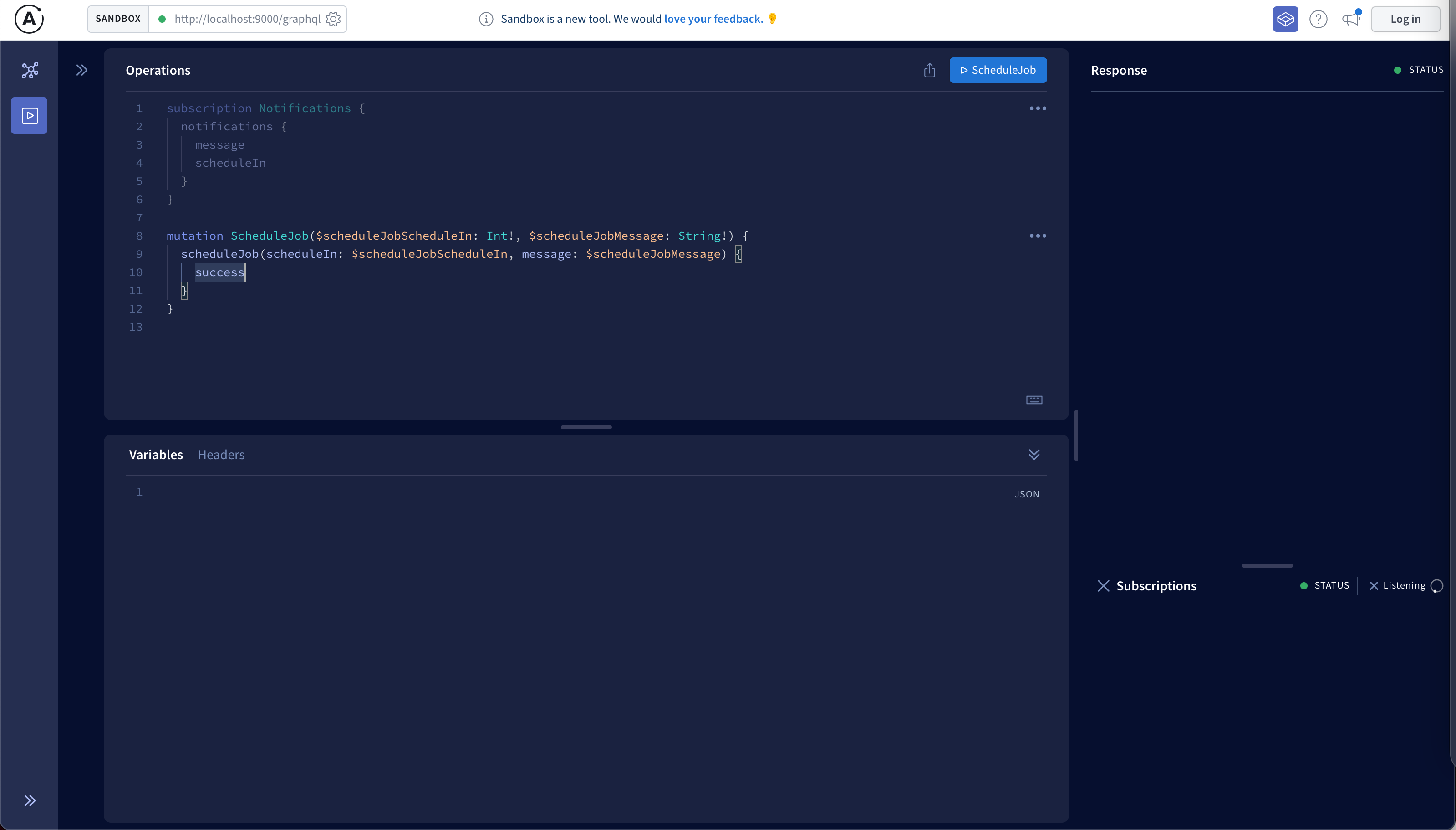Click the Log in button
Image resolution: width=1456 pixels, height=830 pixels.
point(1405,20)
